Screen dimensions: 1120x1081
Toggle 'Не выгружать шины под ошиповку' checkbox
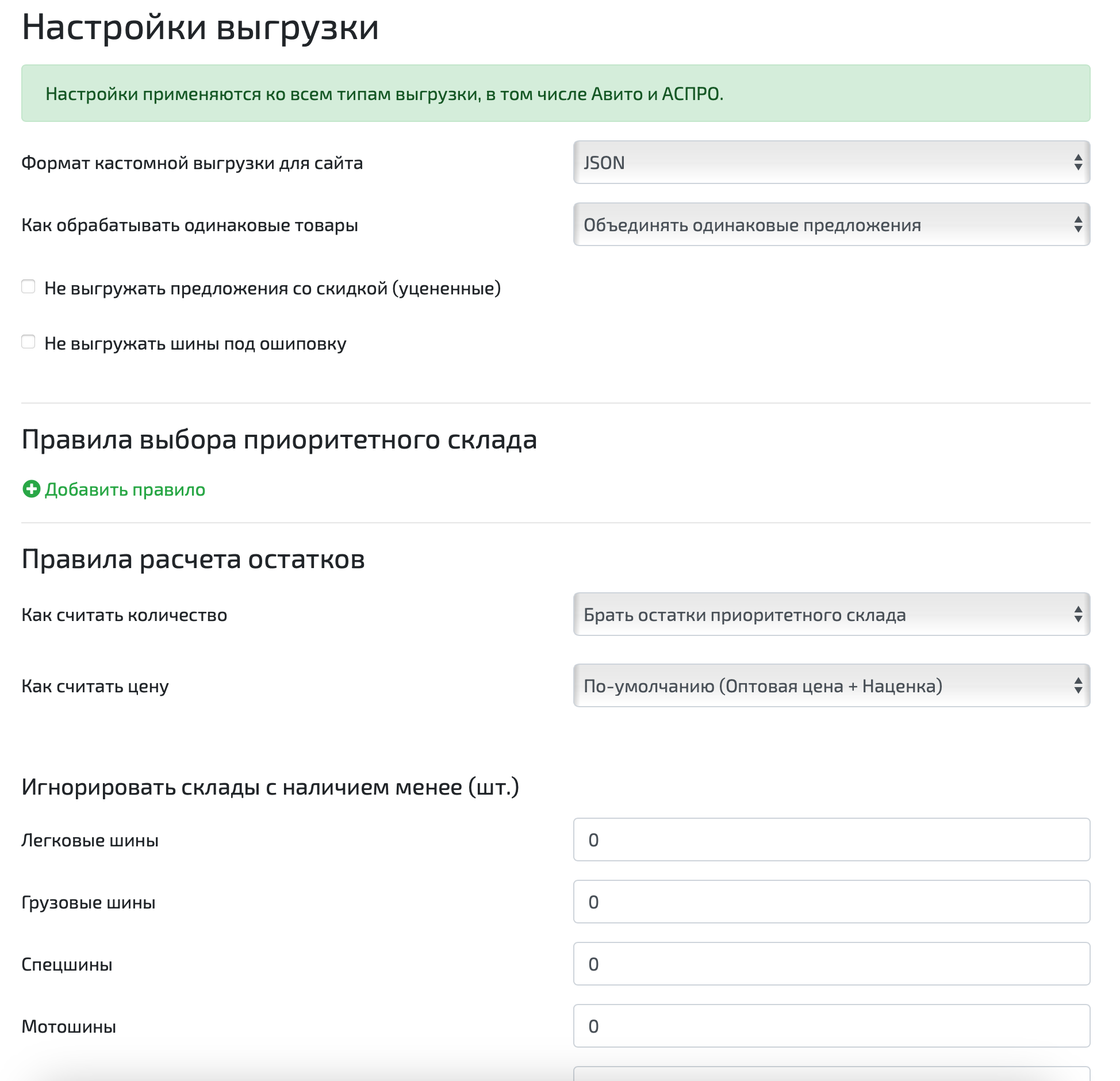pyautogui.click(x=28, y=342)
